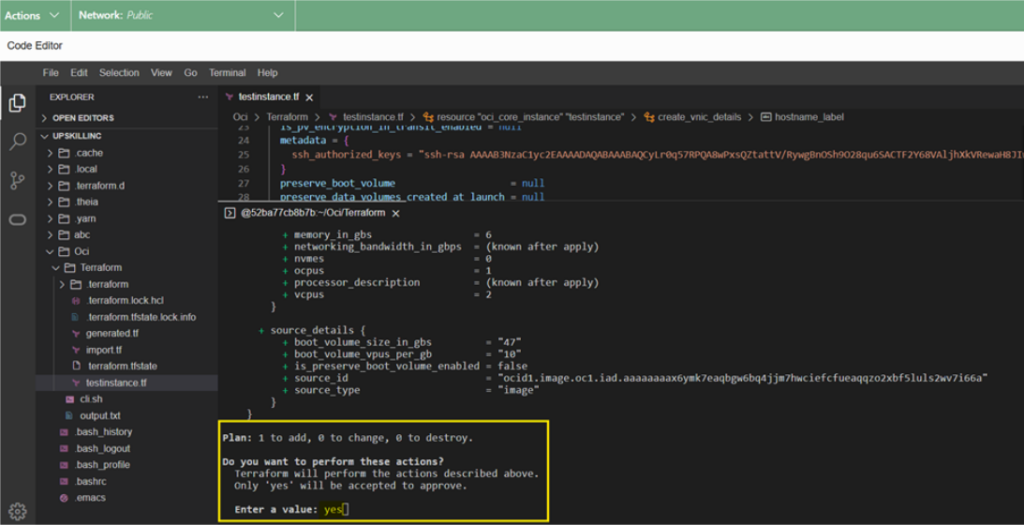
Task: Close the testinstance.tf editor tab
Action: click(x=310, y=97)
